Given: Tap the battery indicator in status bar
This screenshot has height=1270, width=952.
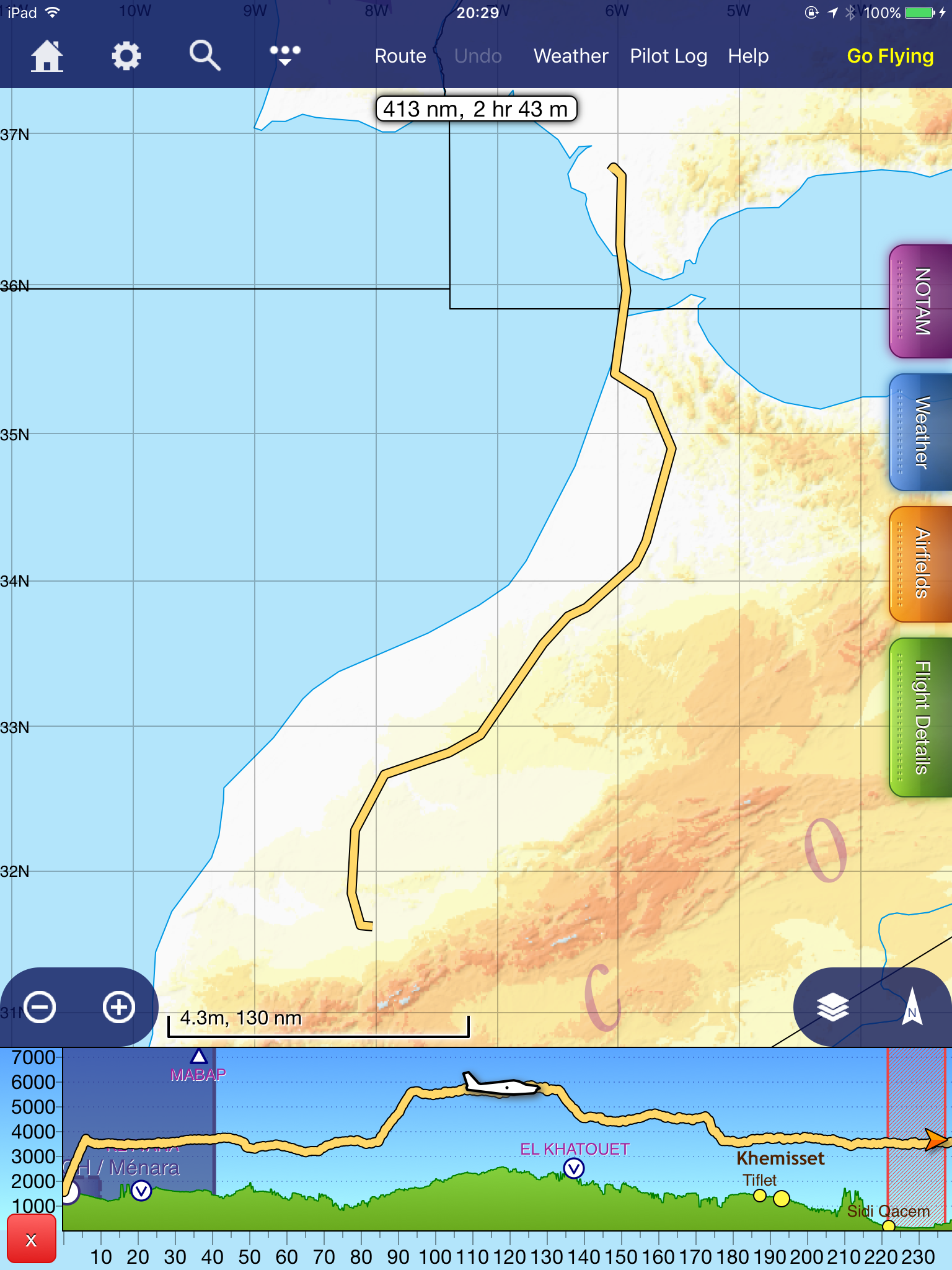Looking at the screenshot, I should (x=920, y=12).
